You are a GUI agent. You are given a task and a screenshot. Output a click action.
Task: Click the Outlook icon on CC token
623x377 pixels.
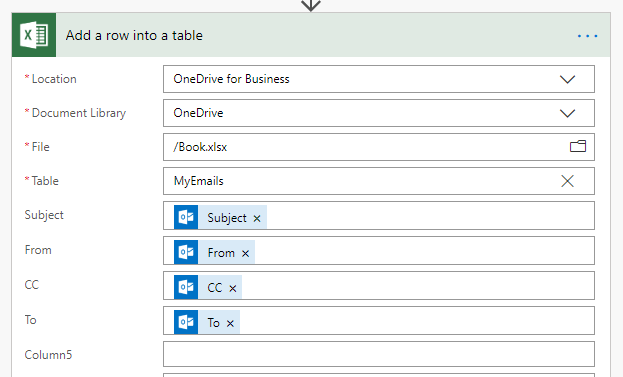pos(186,287)
